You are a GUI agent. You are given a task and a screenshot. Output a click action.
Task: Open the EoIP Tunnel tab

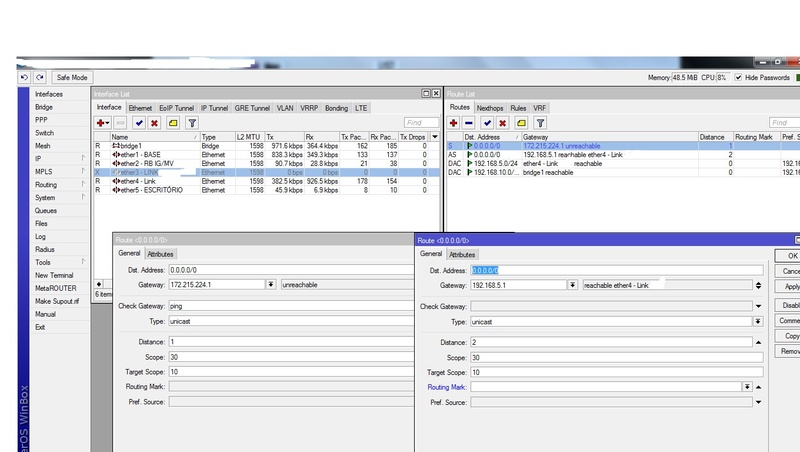(177, 107)
